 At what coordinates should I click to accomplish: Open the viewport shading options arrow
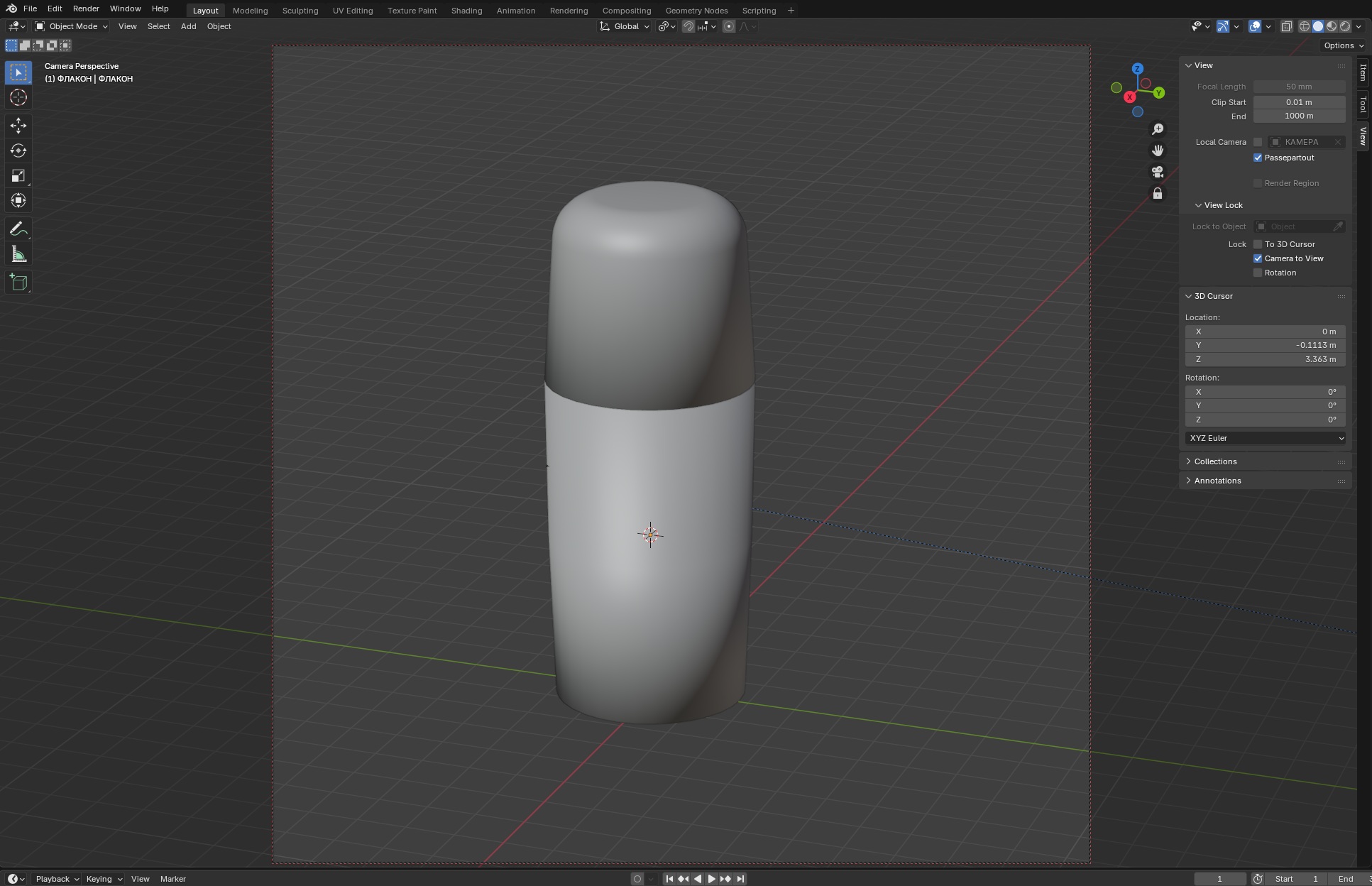(1359, 26)
